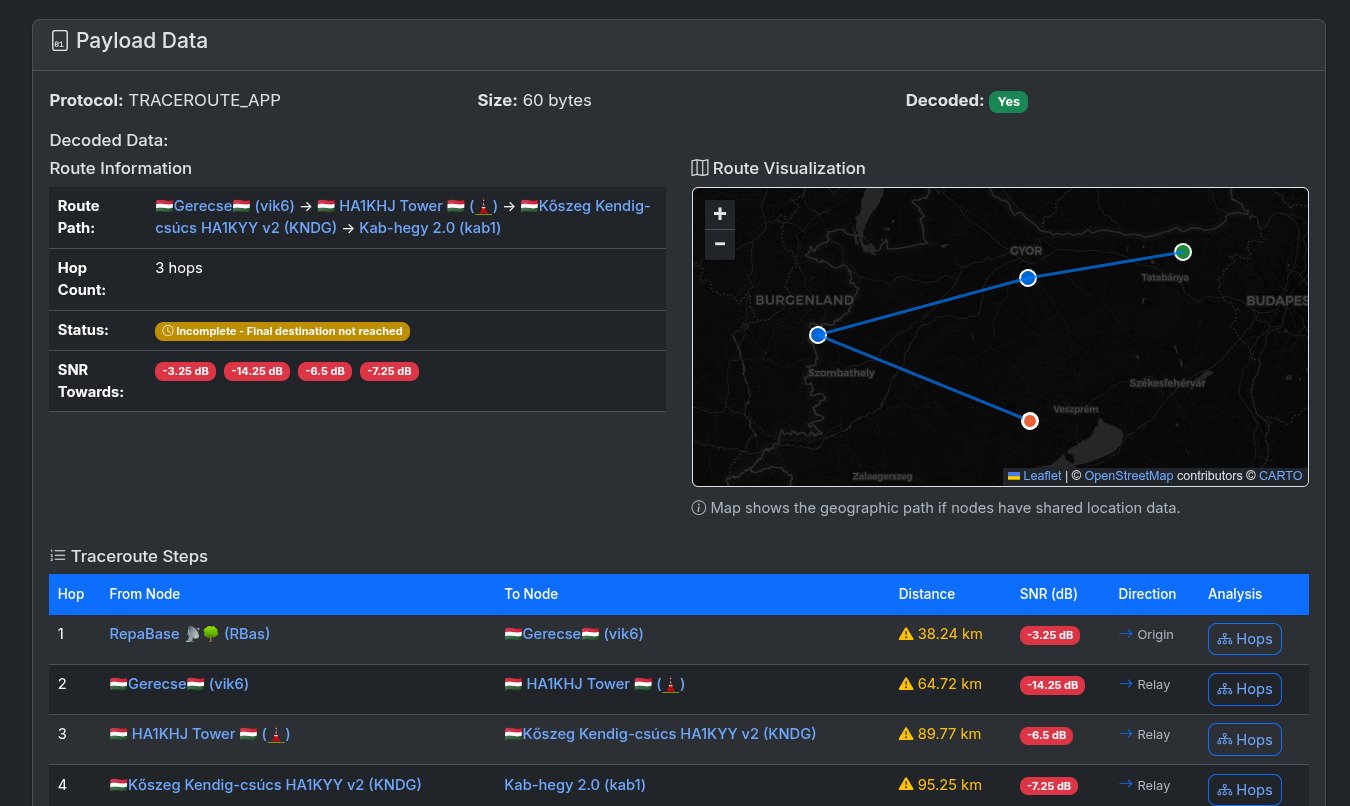Click the 38.24 km distance value

click(950, 634)
